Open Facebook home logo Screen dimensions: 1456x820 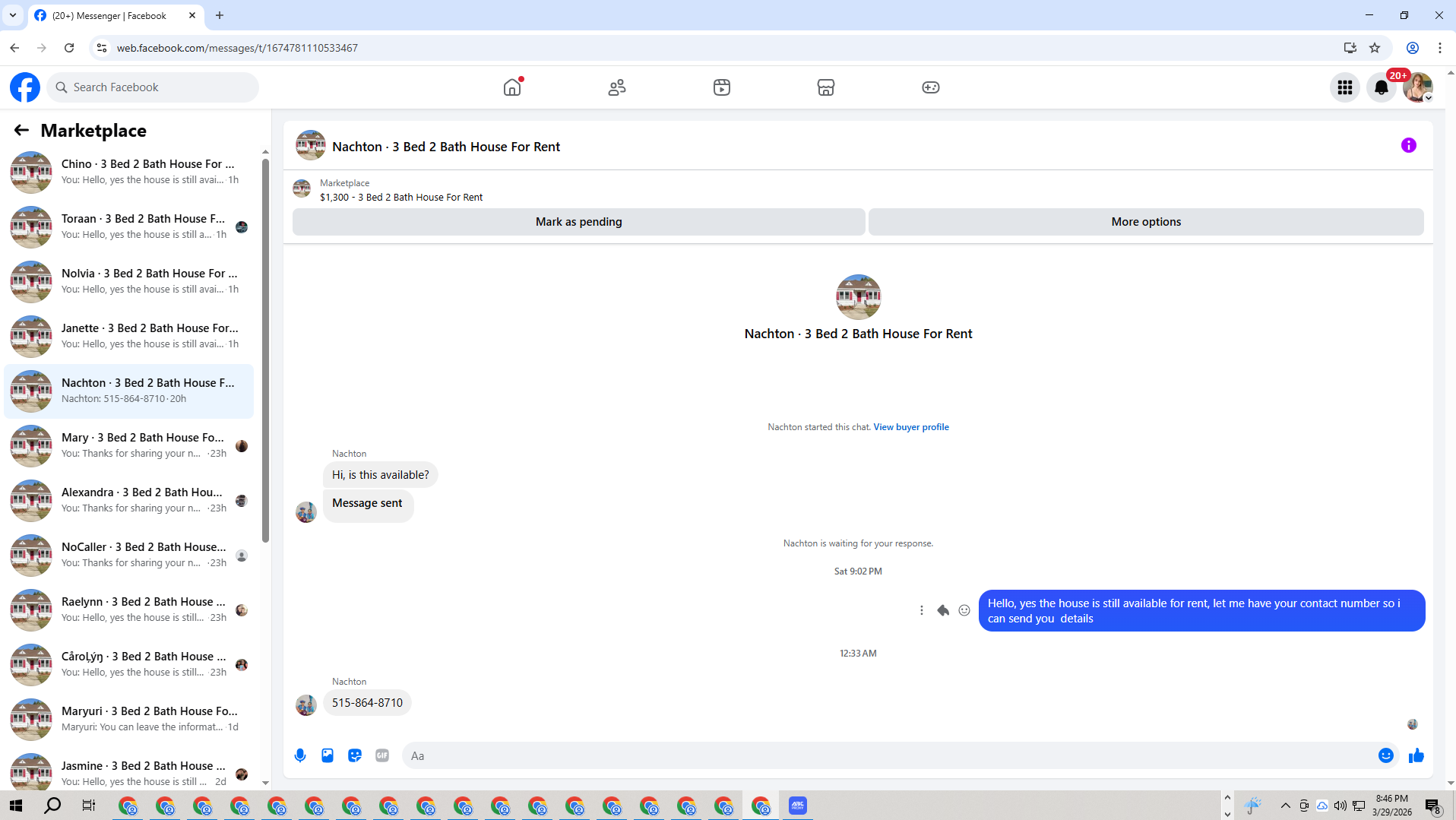pyautogui.click(x=25, y=87)
